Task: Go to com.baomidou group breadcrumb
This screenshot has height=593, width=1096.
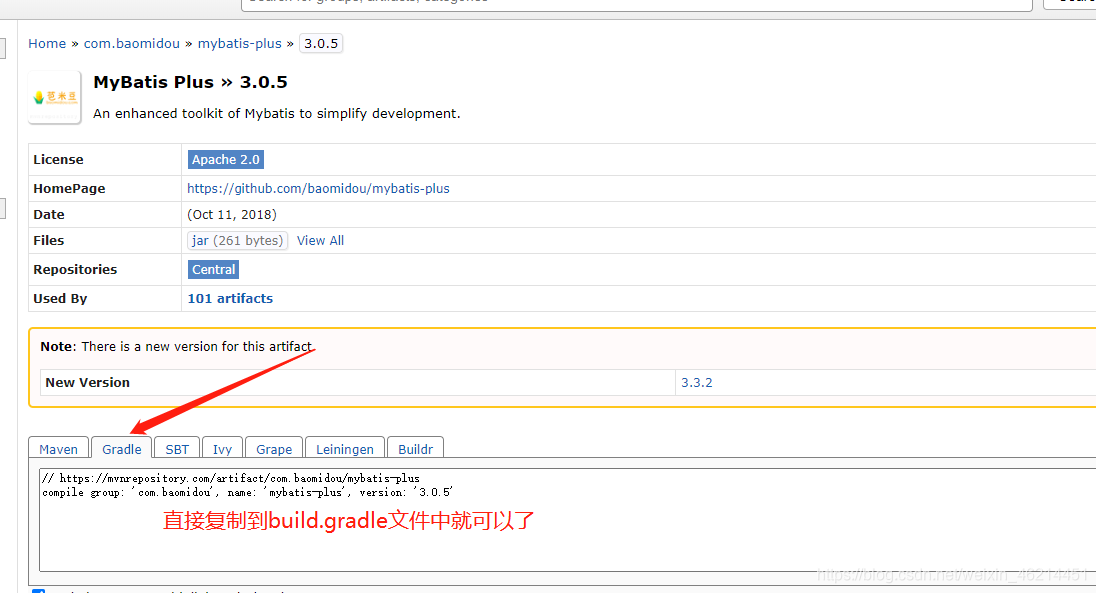Action: click(131, 43)
